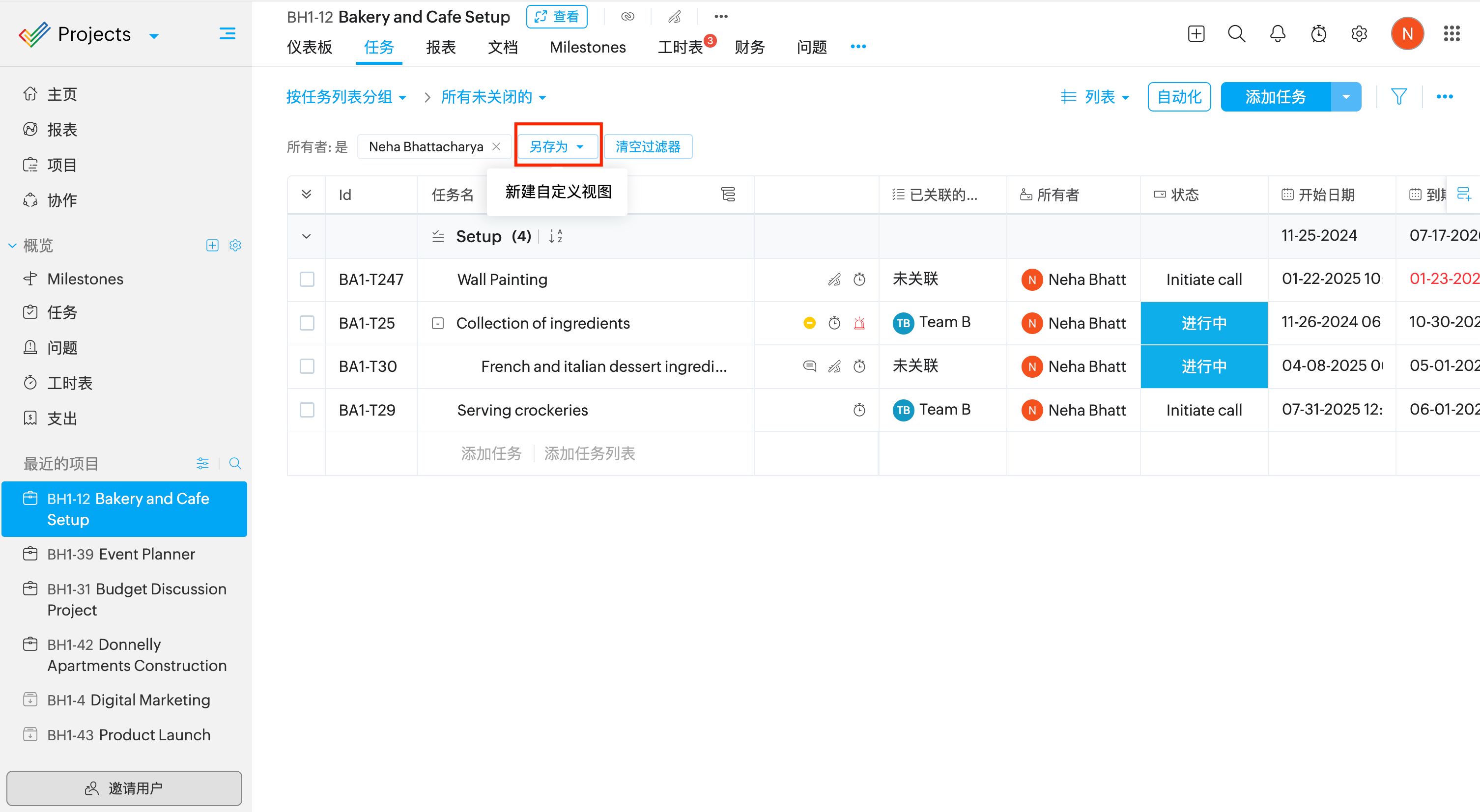Collapse the sidebar with hamburger icon
The width and height of the screenshot is (1480, 812).
click(x=227, y=34)
